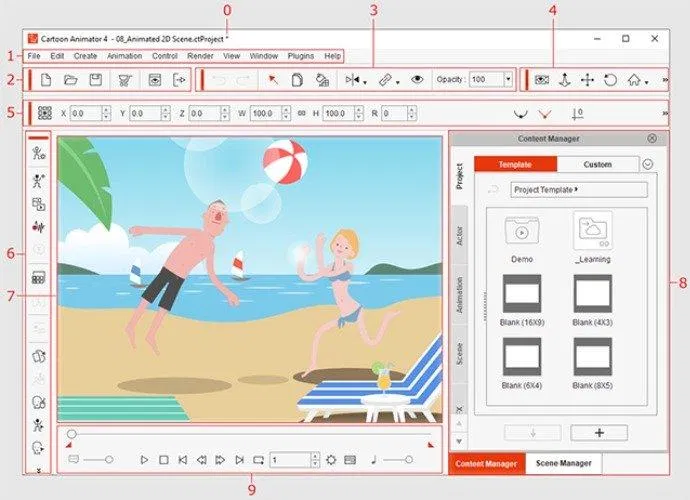Click the X position input field
This screenshot has width=690, height=500.
[86, 114]
